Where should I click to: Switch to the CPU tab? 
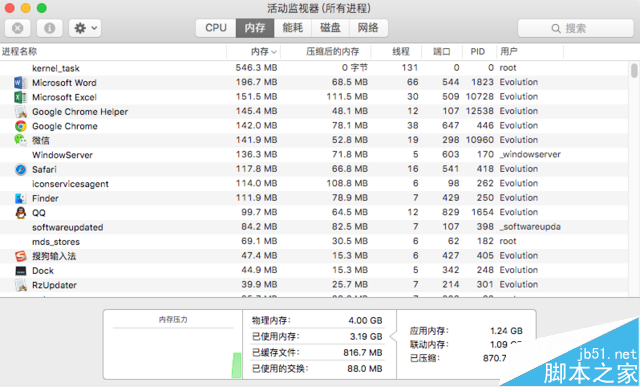[216, 28]
